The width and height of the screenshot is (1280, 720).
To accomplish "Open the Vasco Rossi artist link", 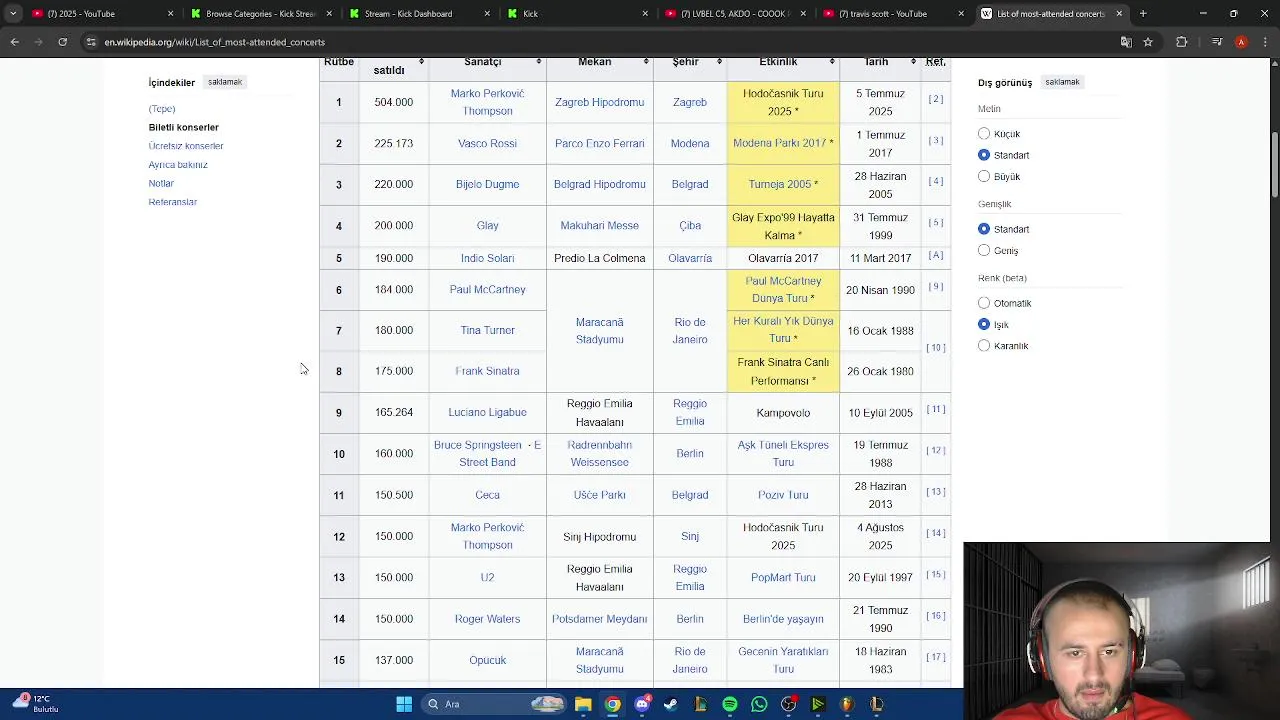I will click(x=487, y=143).
